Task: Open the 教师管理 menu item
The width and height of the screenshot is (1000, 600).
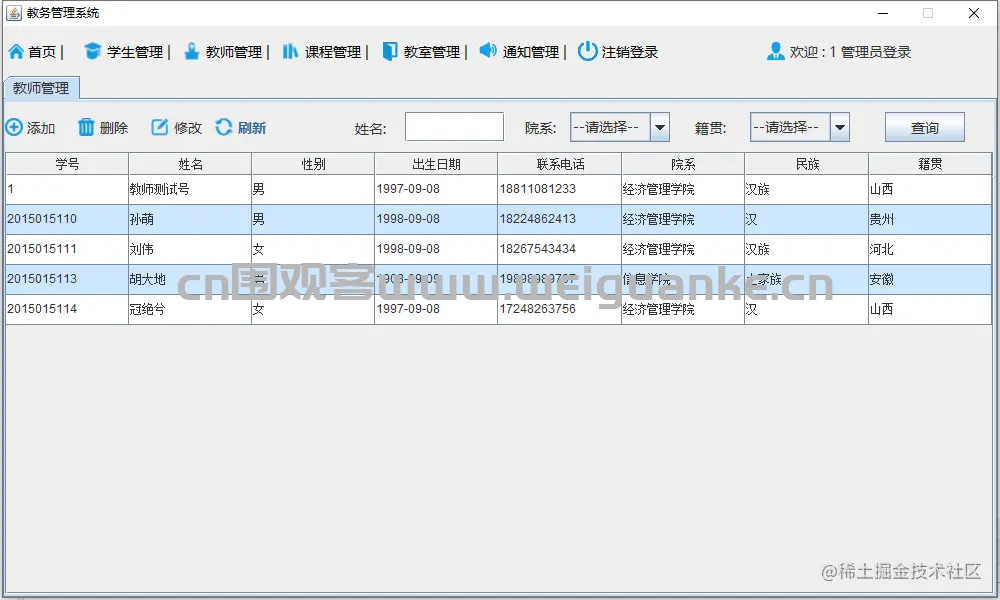Action: click(234, 52)
